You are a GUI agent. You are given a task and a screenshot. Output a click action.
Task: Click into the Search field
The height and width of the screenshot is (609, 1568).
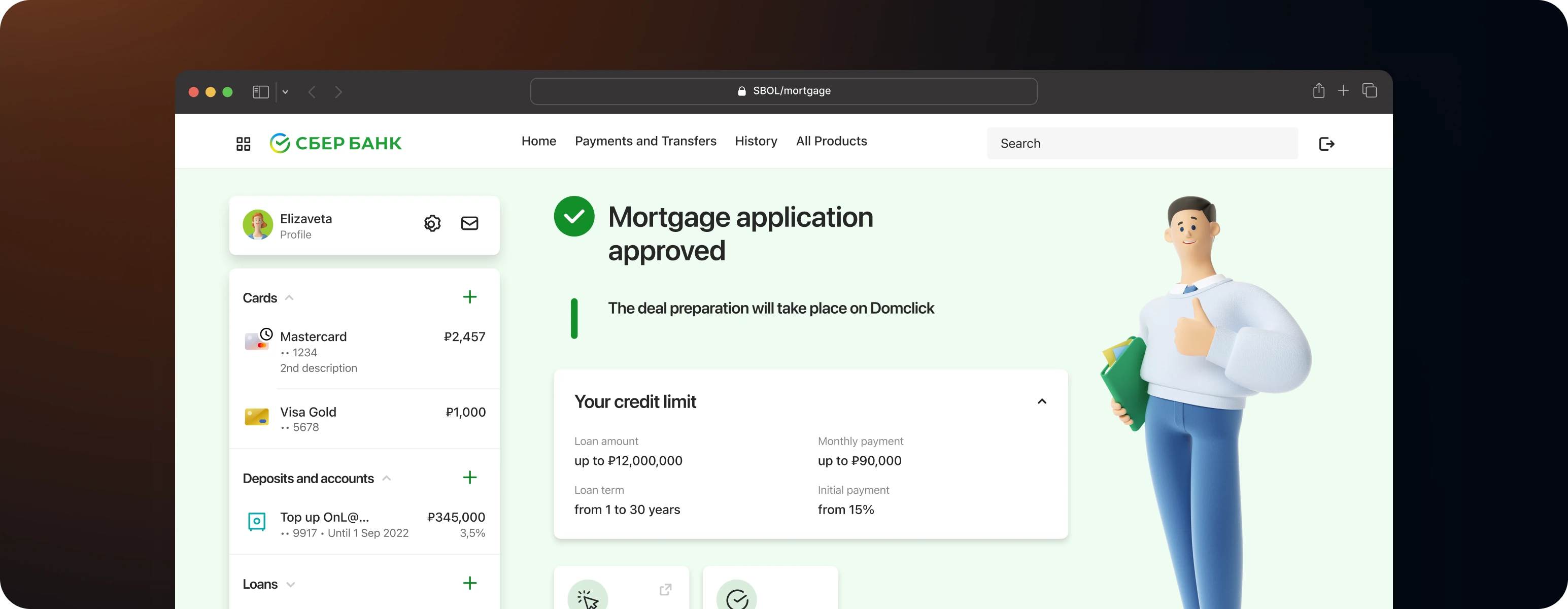click(x=1142, y=144)
